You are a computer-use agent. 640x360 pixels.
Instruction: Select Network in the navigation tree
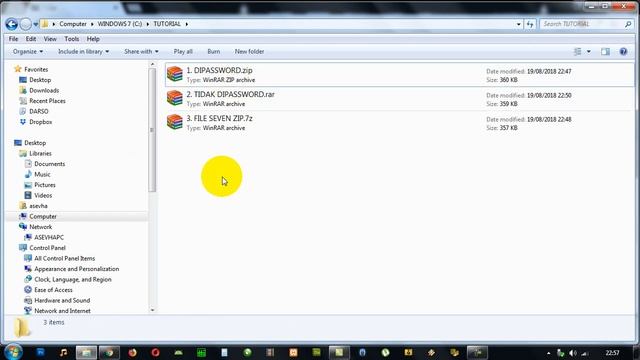click(x=40, y=227)
